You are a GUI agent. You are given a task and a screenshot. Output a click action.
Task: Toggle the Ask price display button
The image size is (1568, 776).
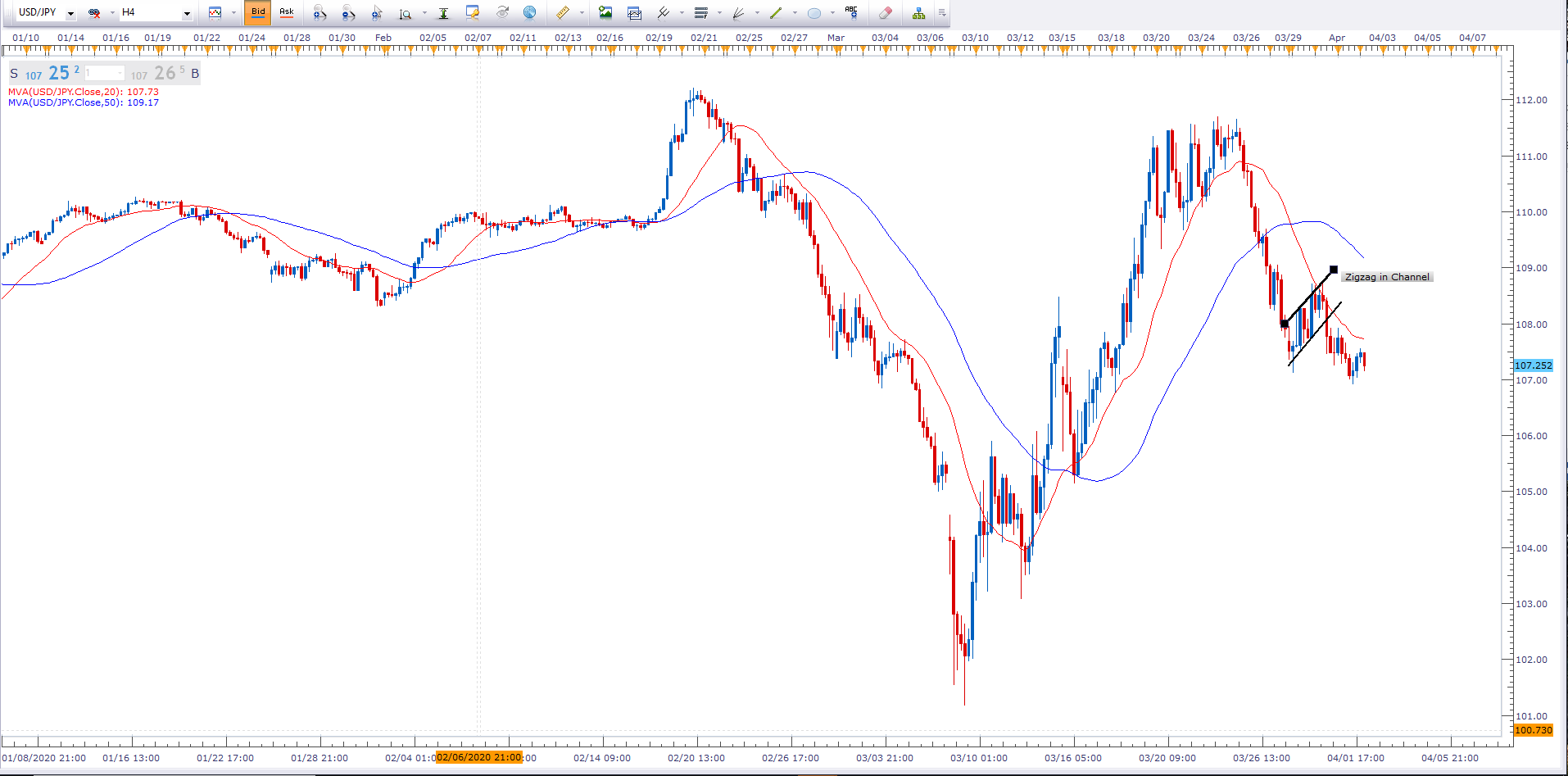[x=287, y=12]
